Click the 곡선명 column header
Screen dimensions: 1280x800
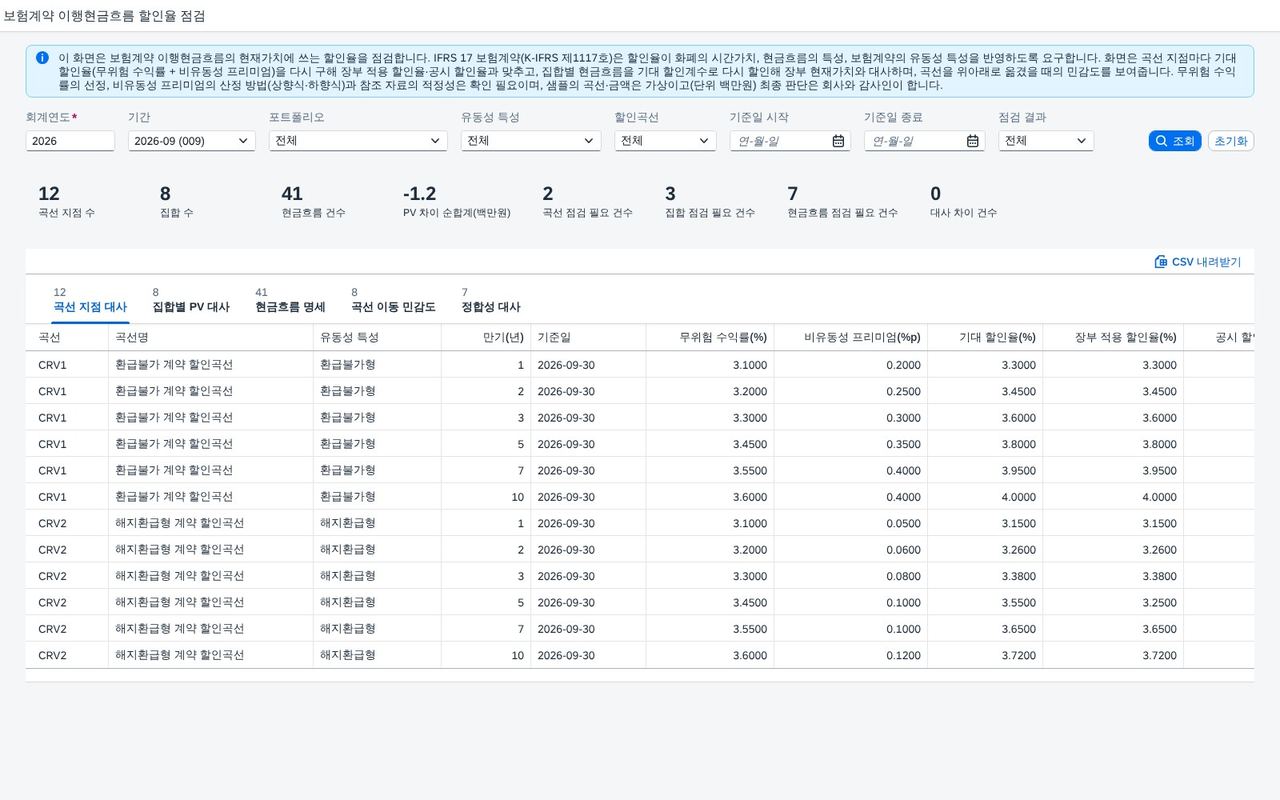210,338
